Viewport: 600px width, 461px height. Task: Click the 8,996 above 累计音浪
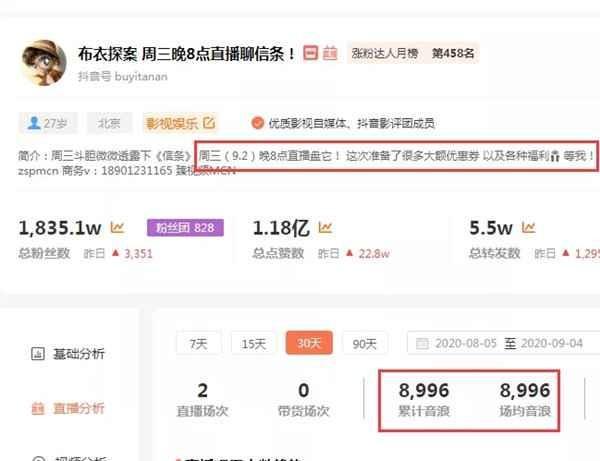click(424, 391)
